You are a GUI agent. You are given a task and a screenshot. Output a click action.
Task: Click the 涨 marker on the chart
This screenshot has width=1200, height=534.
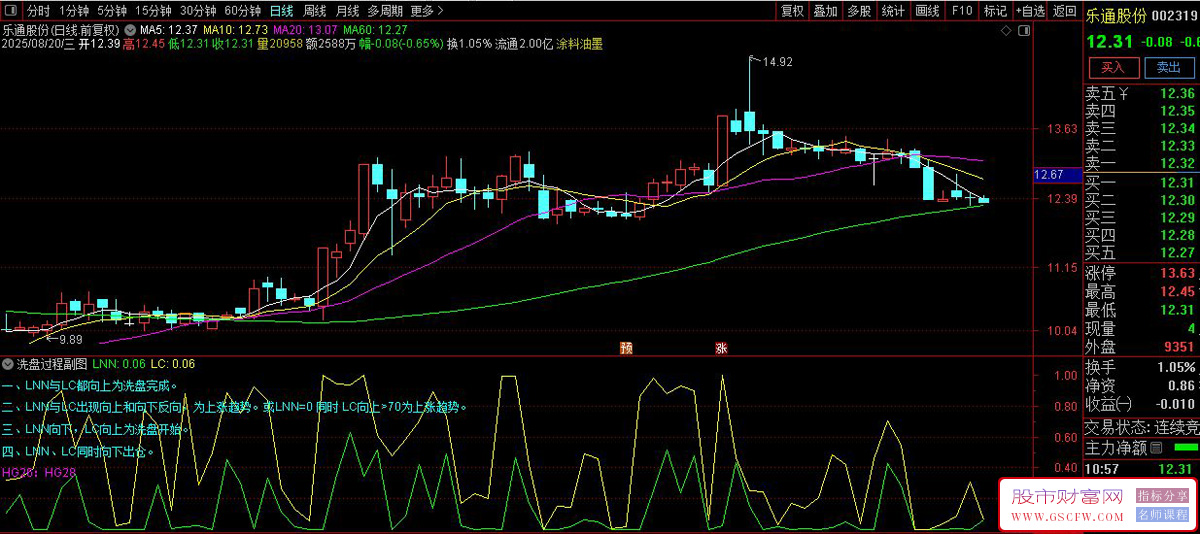[721, 348]
